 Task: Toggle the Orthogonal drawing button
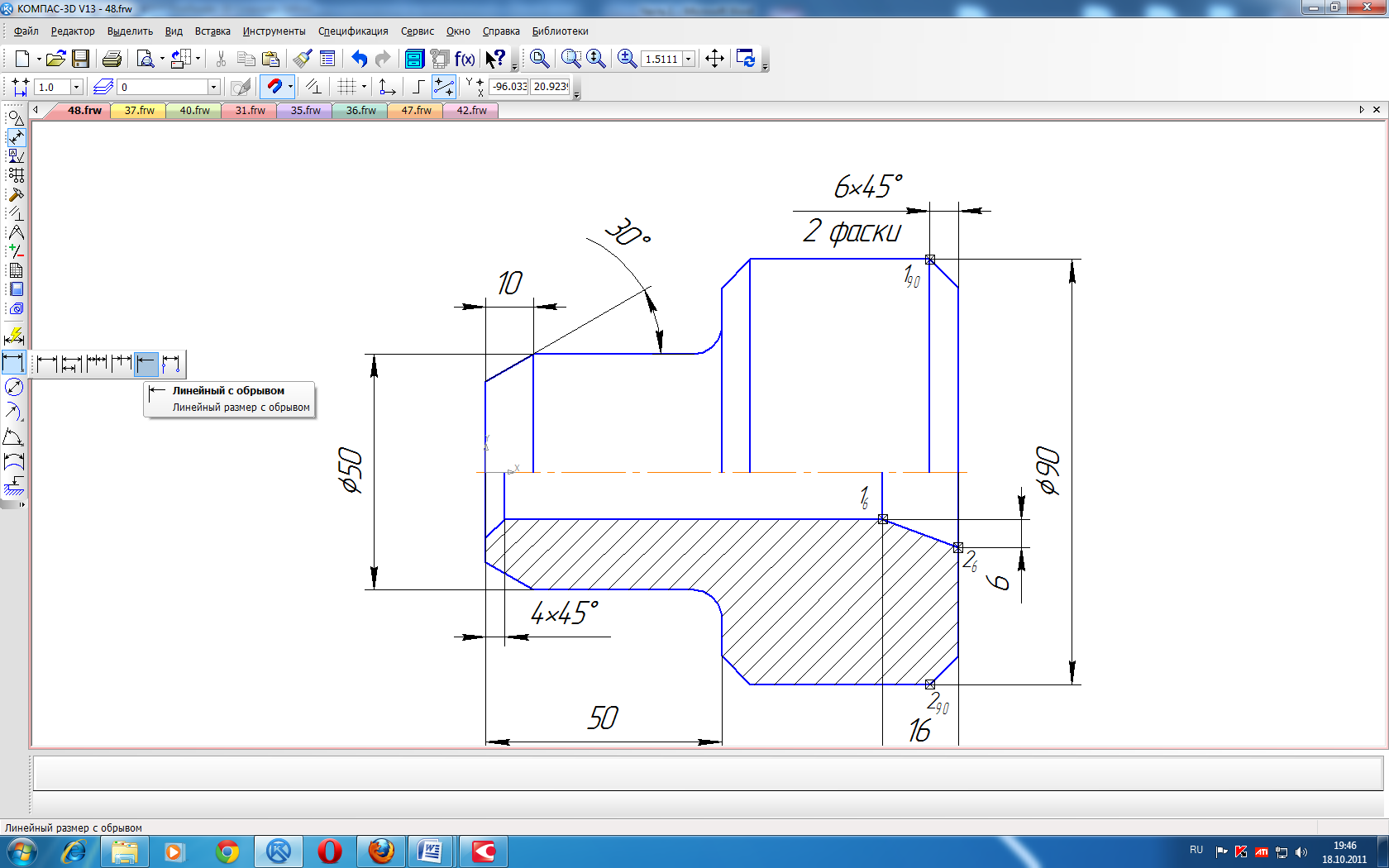(x=418, y=87)
